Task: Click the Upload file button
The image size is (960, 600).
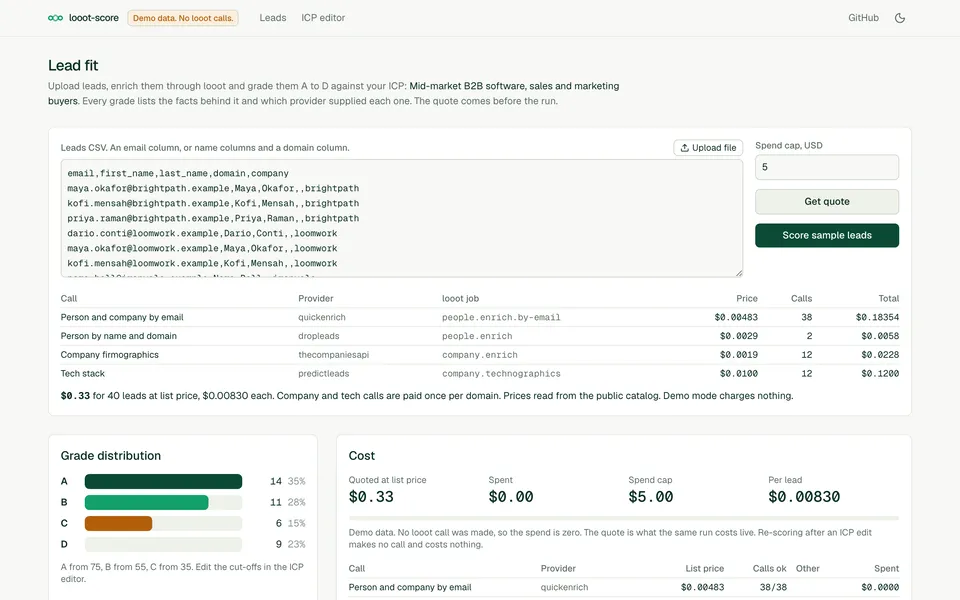Action: coord(708,148)
